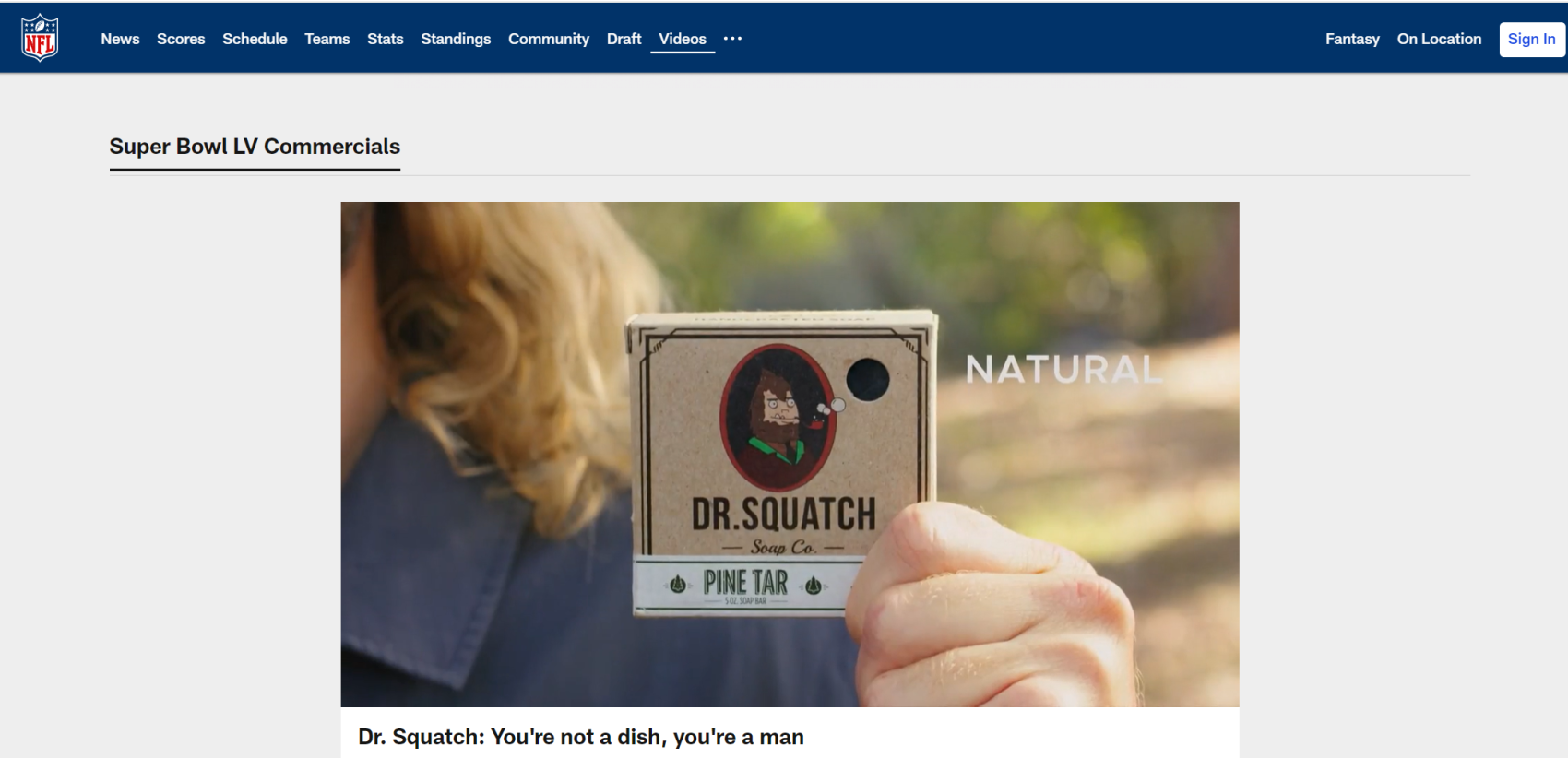Click the Dr. Squatch soap box image

(x=782, y=463)
